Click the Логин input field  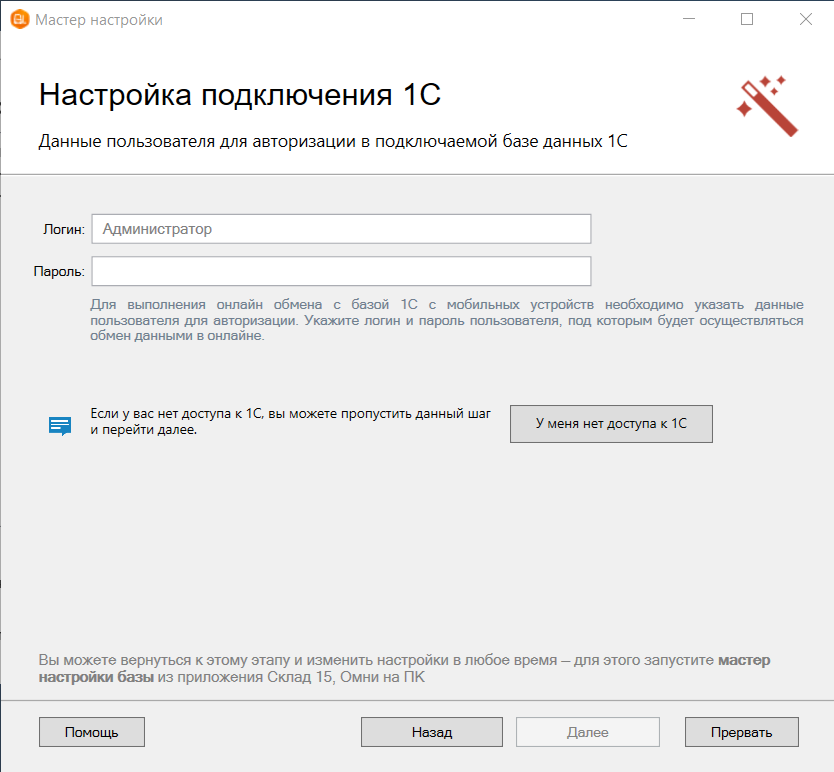pyautogui.click(x=341, y=229)
